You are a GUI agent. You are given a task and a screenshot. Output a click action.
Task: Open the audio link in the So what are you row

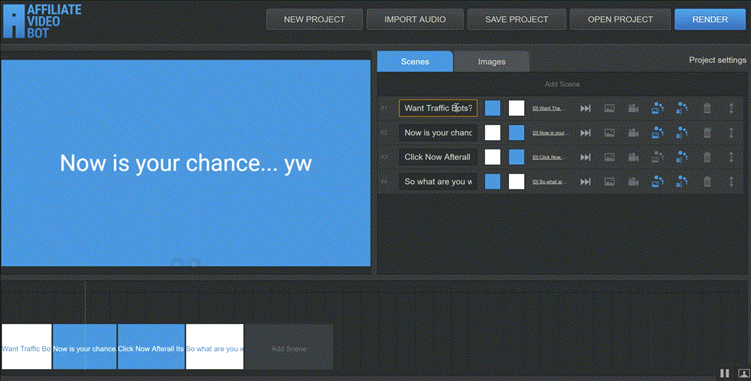click(550, 182)
